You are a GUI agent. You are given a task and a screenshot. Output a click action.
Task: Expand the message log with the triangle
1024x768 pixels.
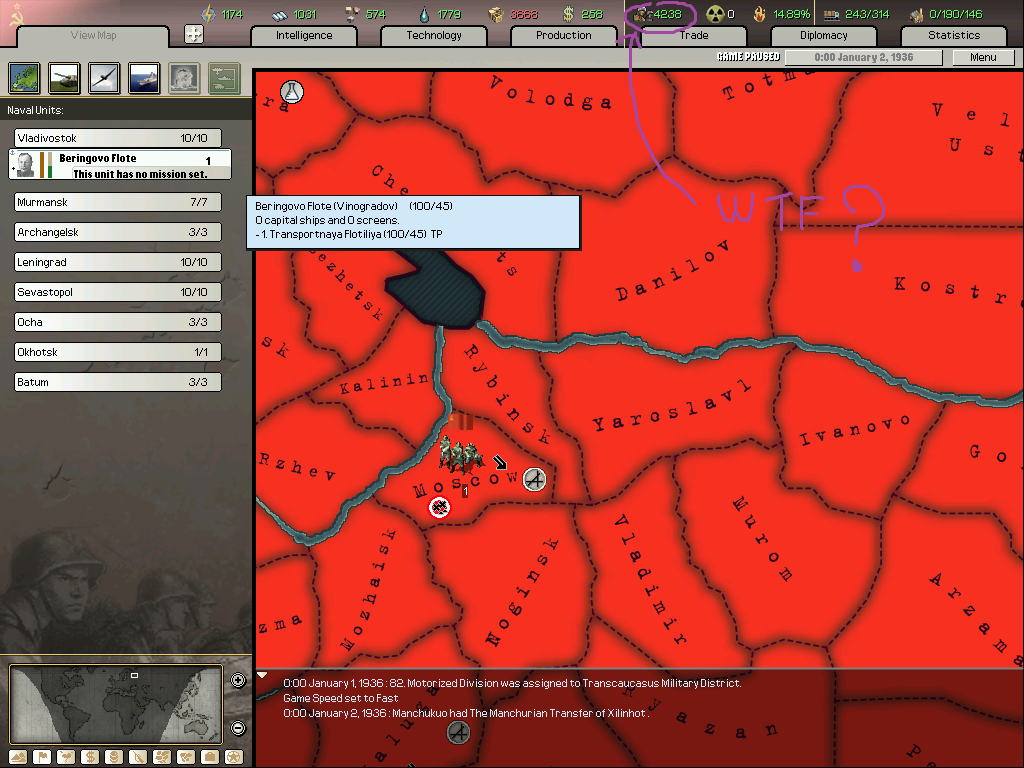tap(262, 675)
